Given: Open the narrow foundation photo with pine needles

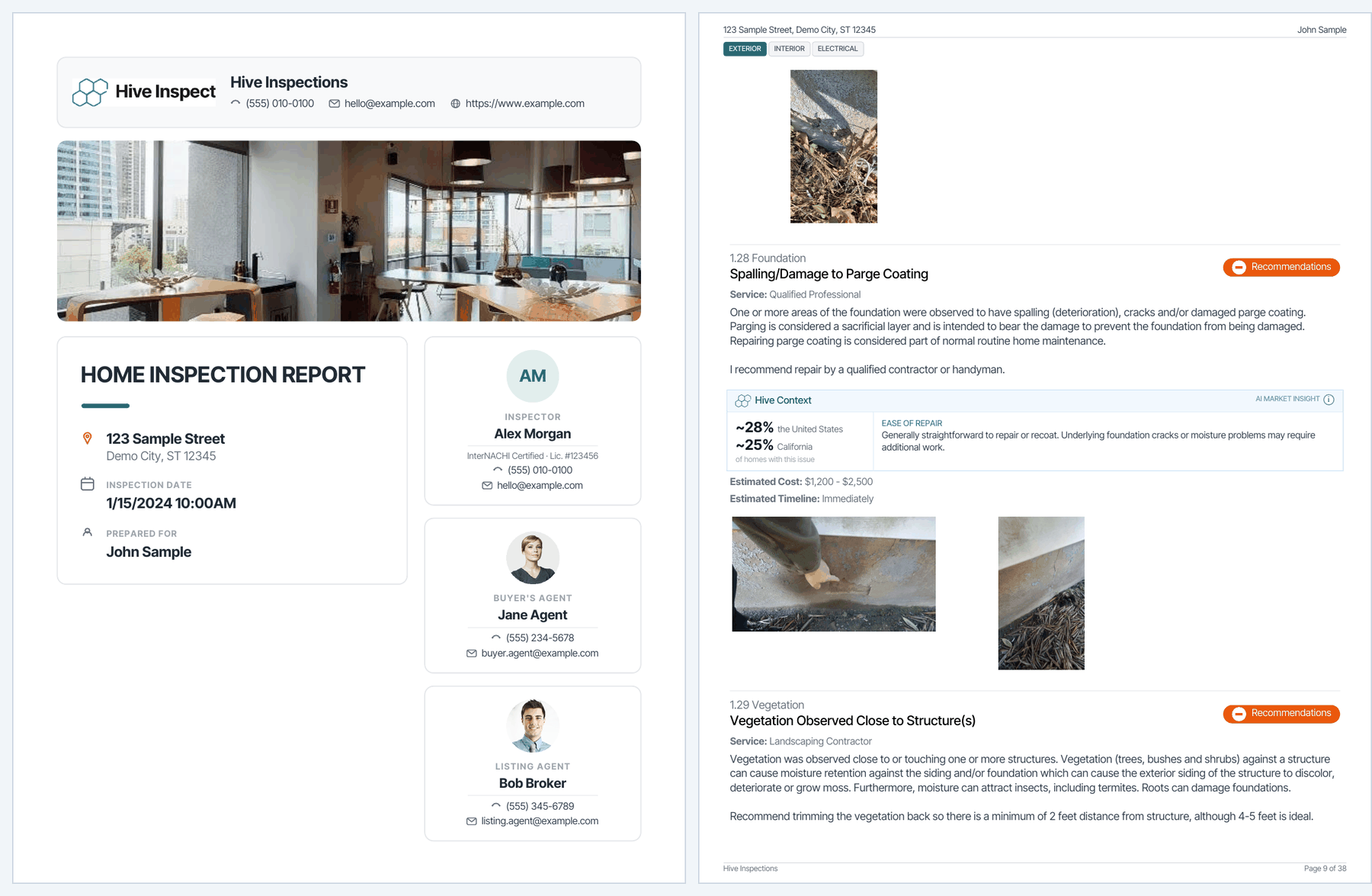Looking at the screenshot, I should 1041,593.
